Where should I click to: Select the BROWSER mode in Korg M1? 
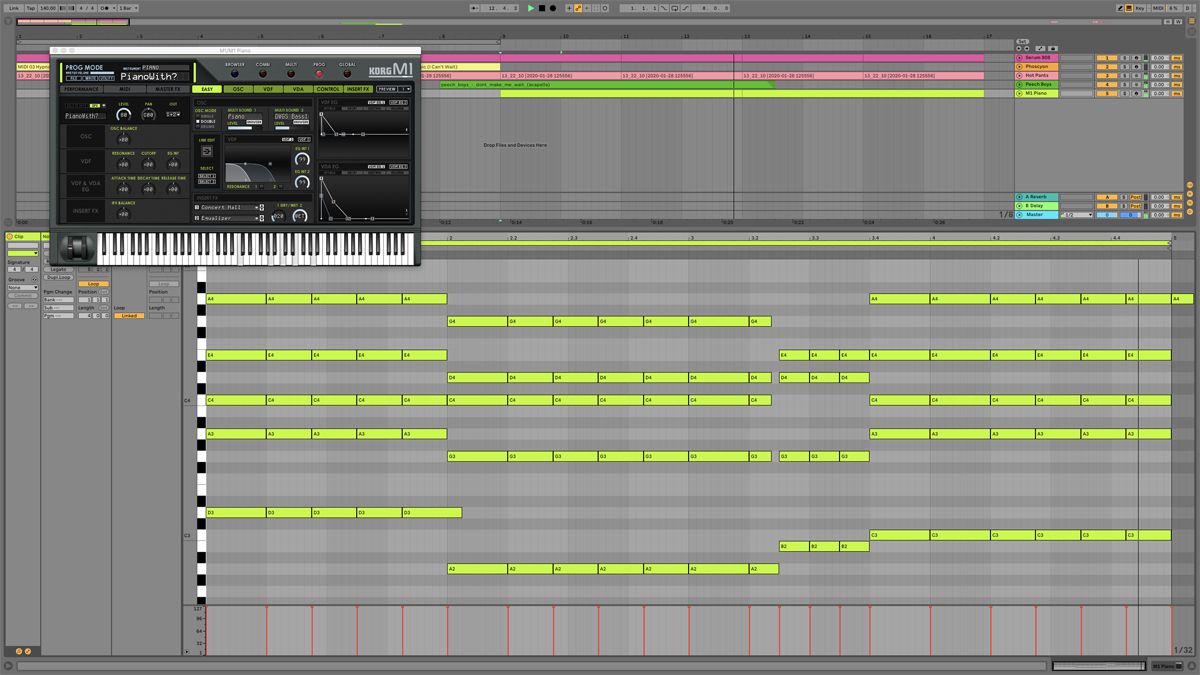[x=235, y=74]
